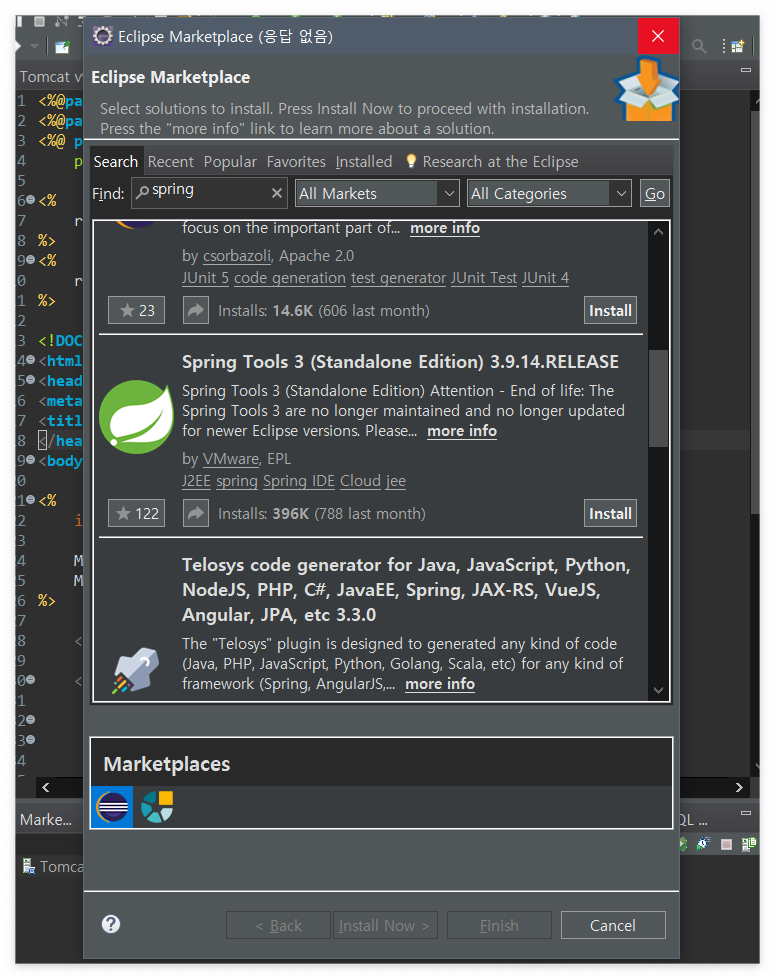Click the search magnifier in Eclipse toolbar
The image size is (775, 979).
[699, 46]
